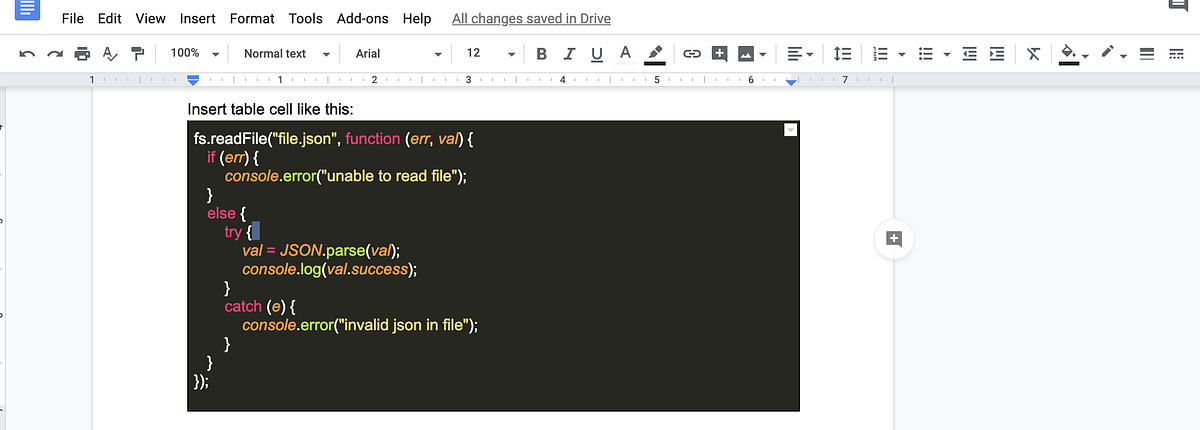This screenshot has width=1200, height=430.
Task: Click the insert image icon
Action: click(x=746, y=54)
